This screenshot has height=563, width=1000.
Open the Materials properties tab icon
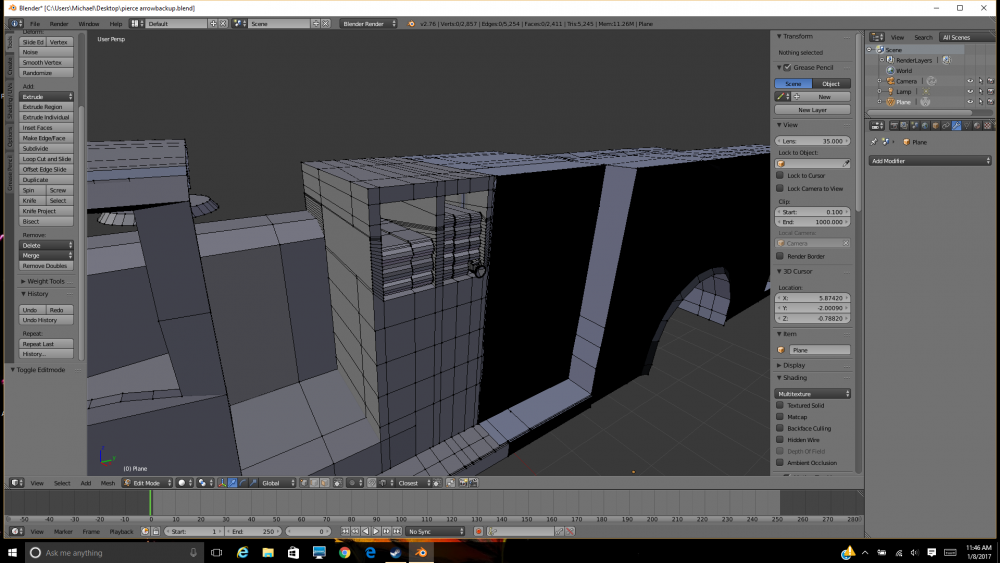point(977,125)
